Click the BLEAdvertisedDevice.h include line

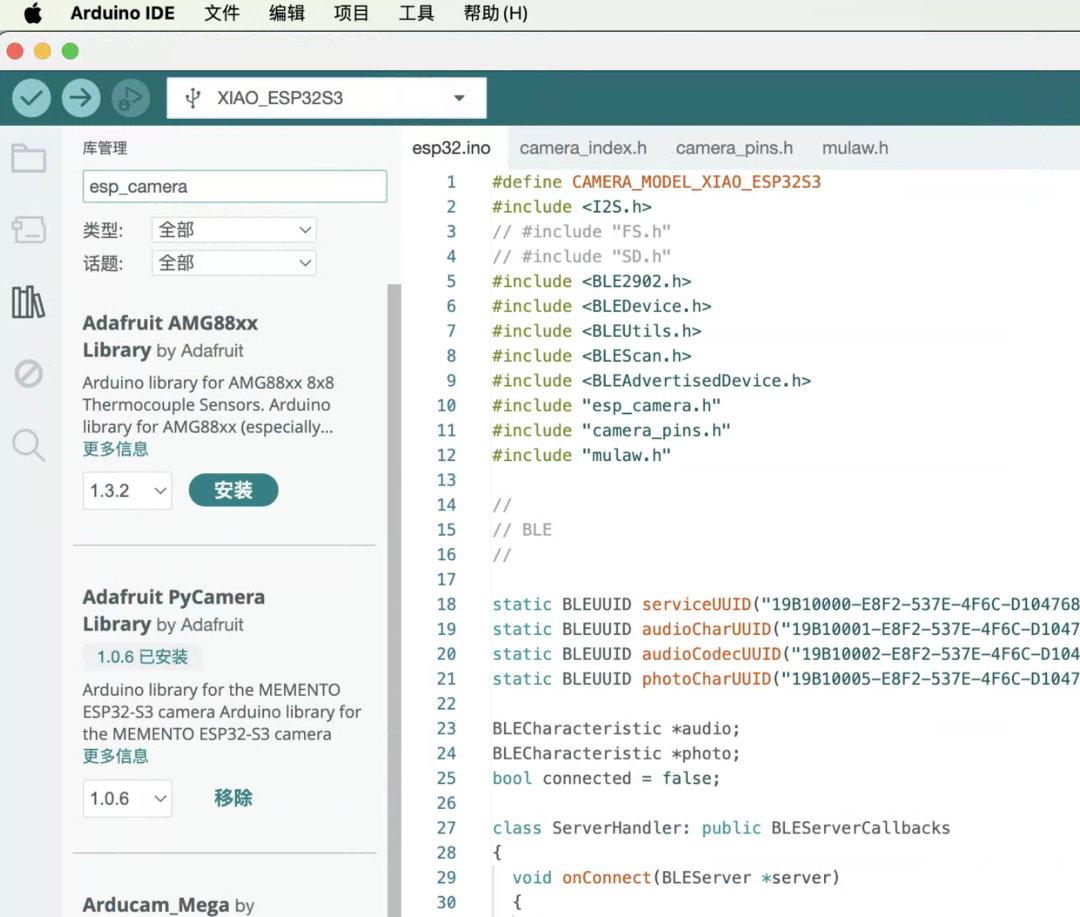pyautogui.click(x=652, y=381)
